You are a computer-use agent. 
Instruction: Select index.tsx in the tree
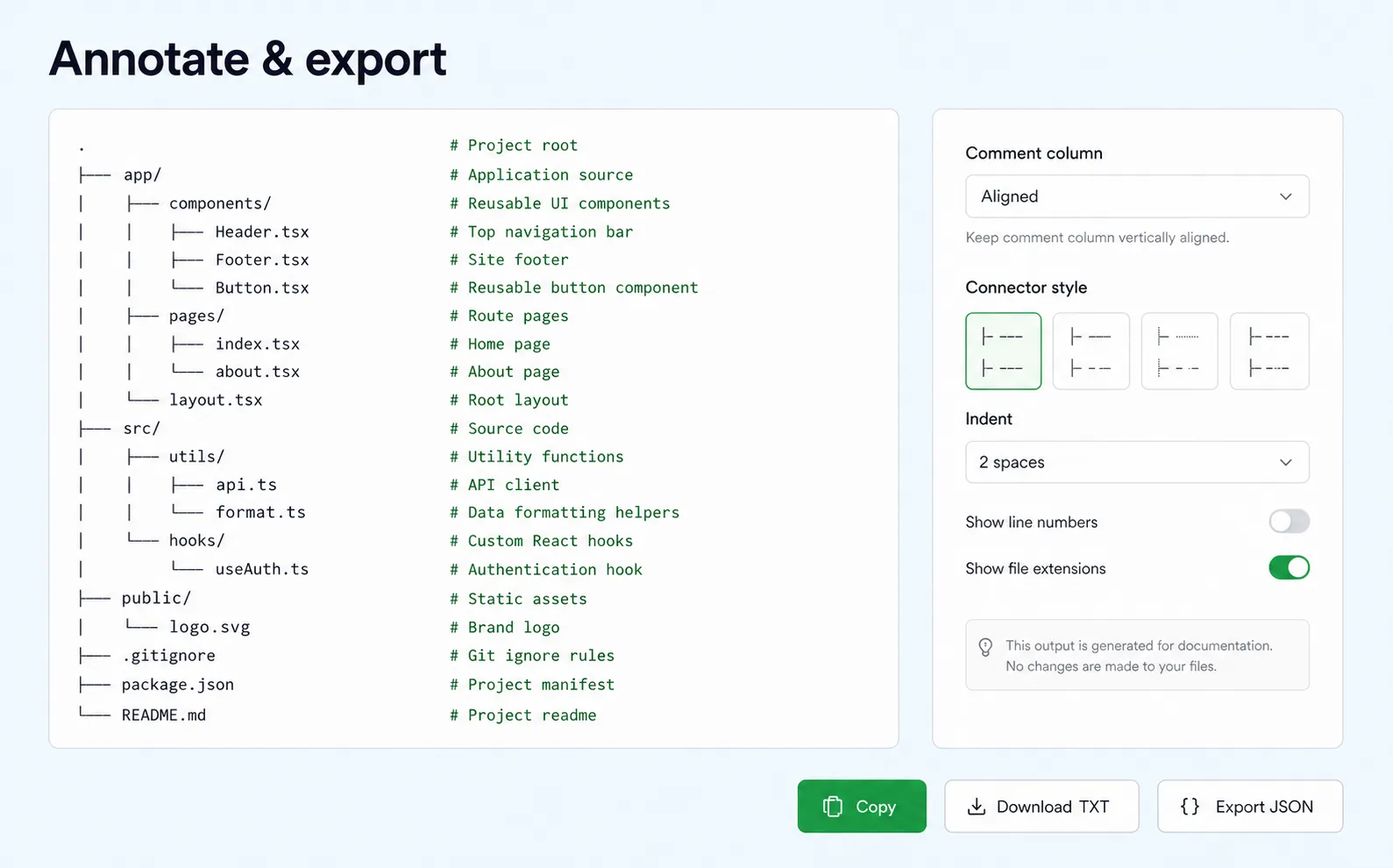pyautogui.click(x=258, y=344)
